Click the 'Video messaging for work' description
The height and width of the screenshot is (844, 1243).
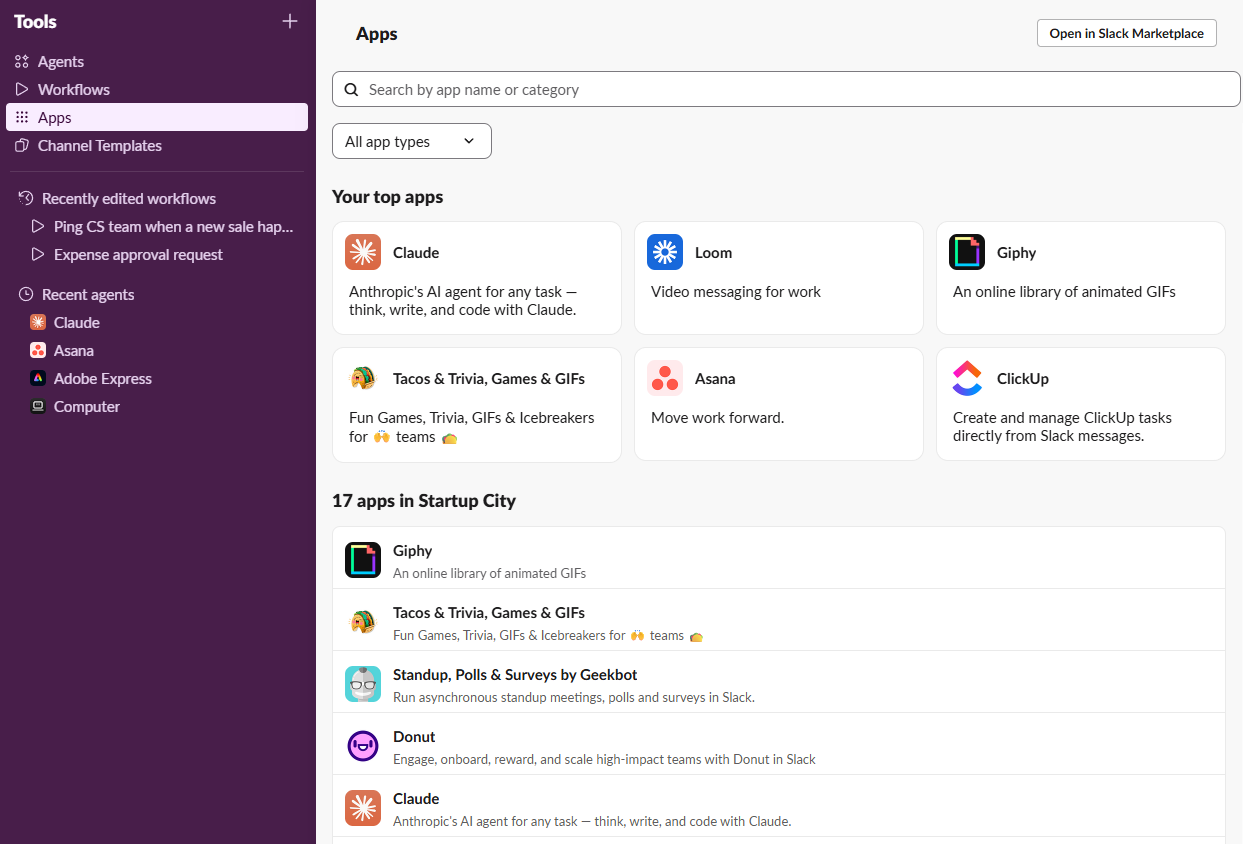click(x=736, y=292)
